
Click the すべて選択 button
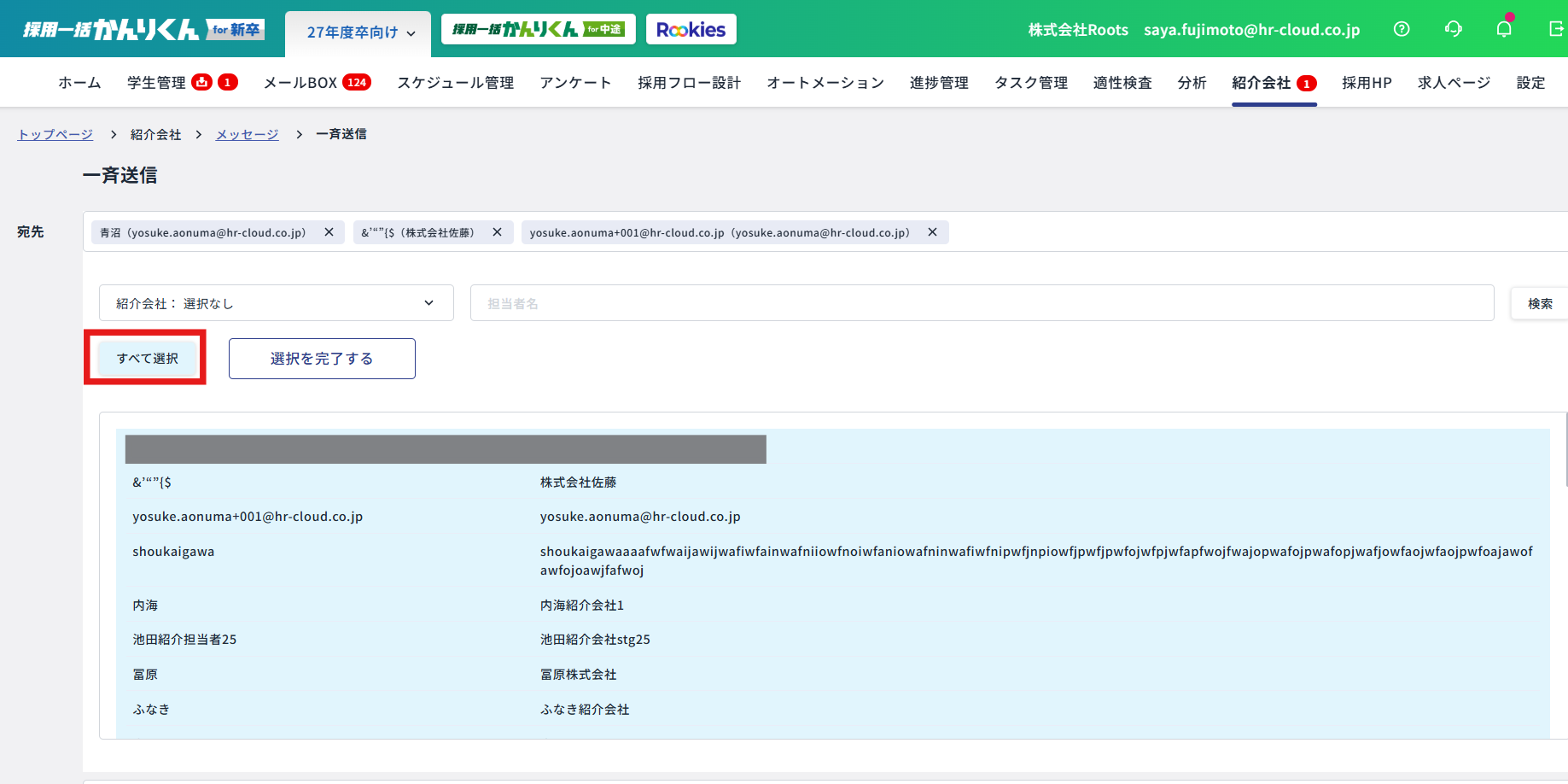pyautogui.click(x=147, y=359)
